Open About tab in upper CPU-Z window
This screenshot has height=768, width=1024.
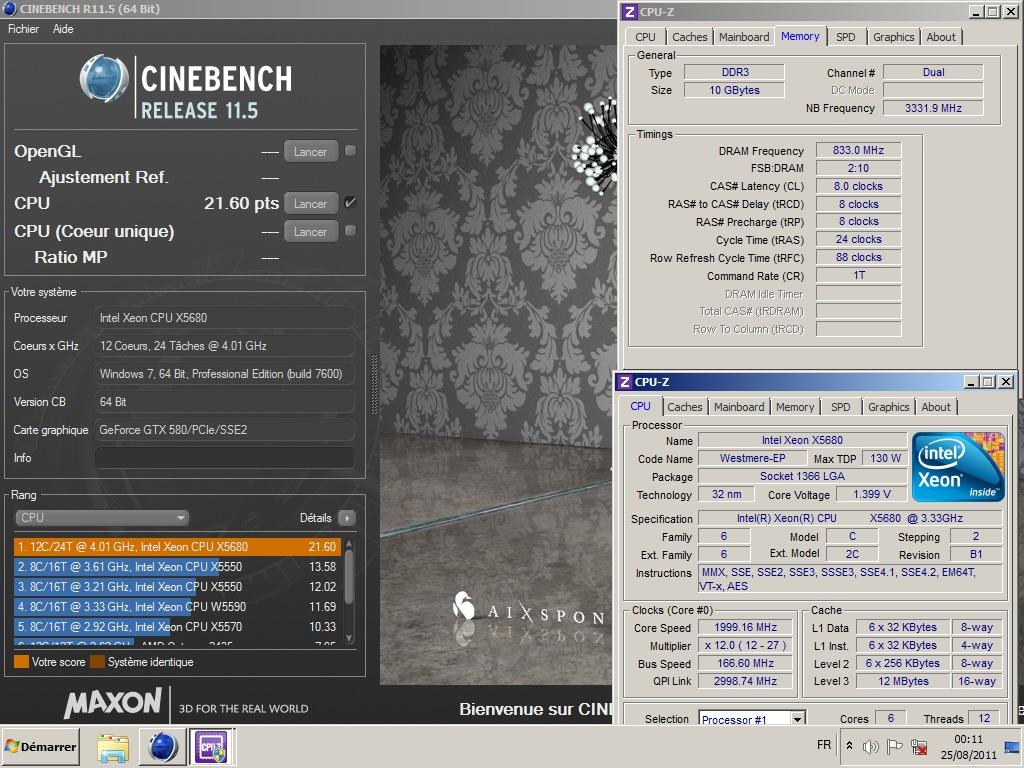coord(941,37)
